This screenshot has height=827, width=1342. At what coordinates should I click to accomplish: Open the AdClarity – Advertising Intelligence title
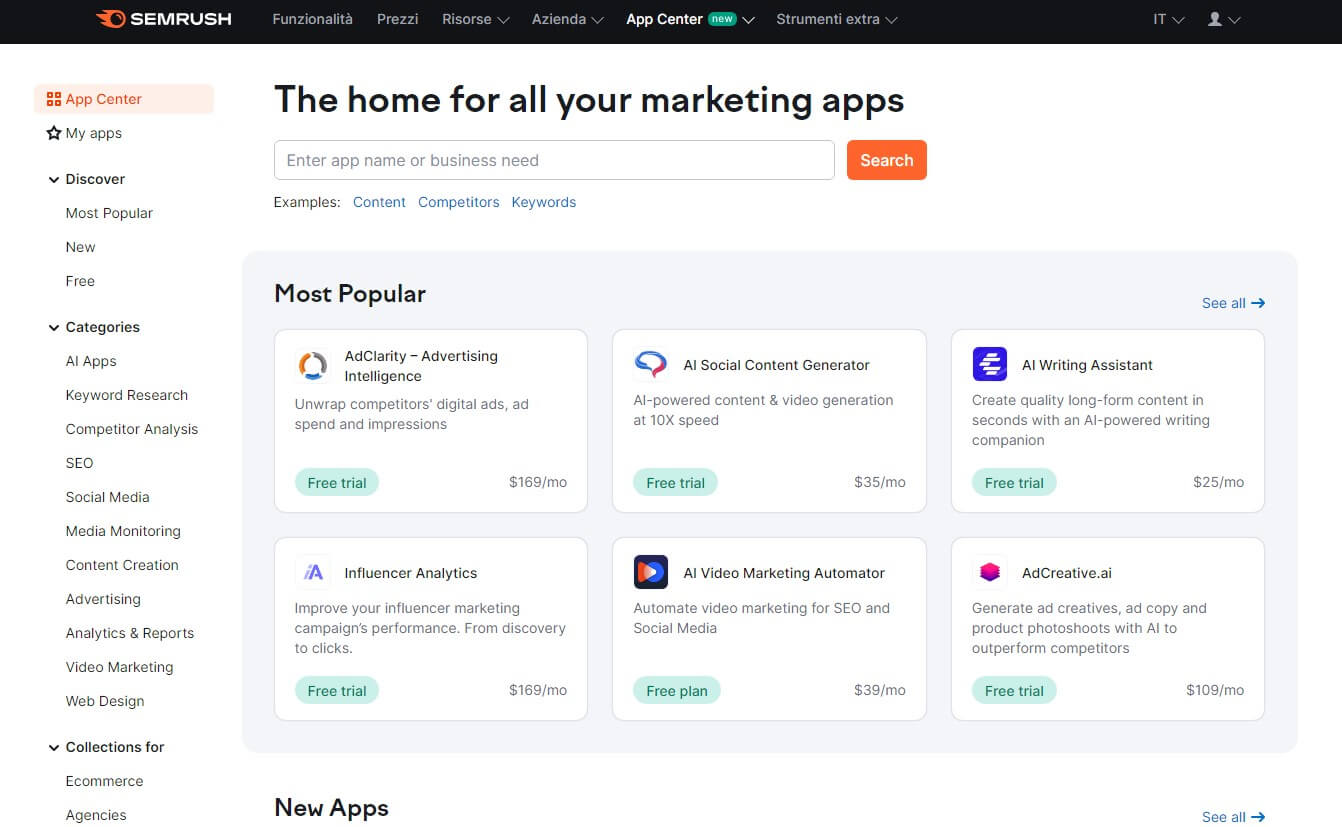[421, 366]
